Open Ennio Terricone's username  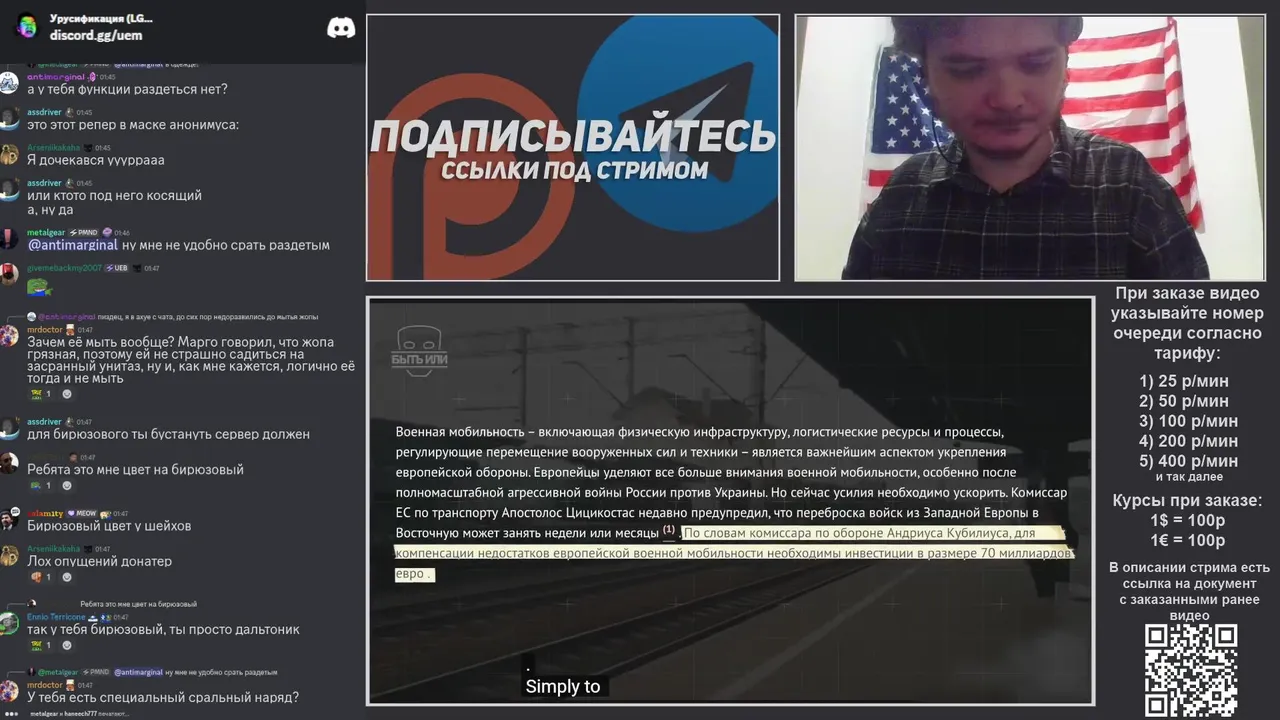click(57, 617)
